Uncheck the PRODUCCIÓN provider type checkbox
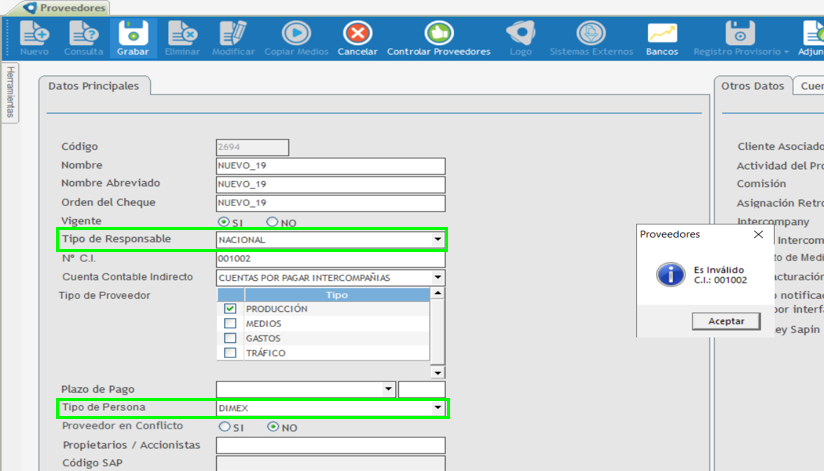Image resolution: width=824 pixels, height=471 pixels. click(230, 309)
